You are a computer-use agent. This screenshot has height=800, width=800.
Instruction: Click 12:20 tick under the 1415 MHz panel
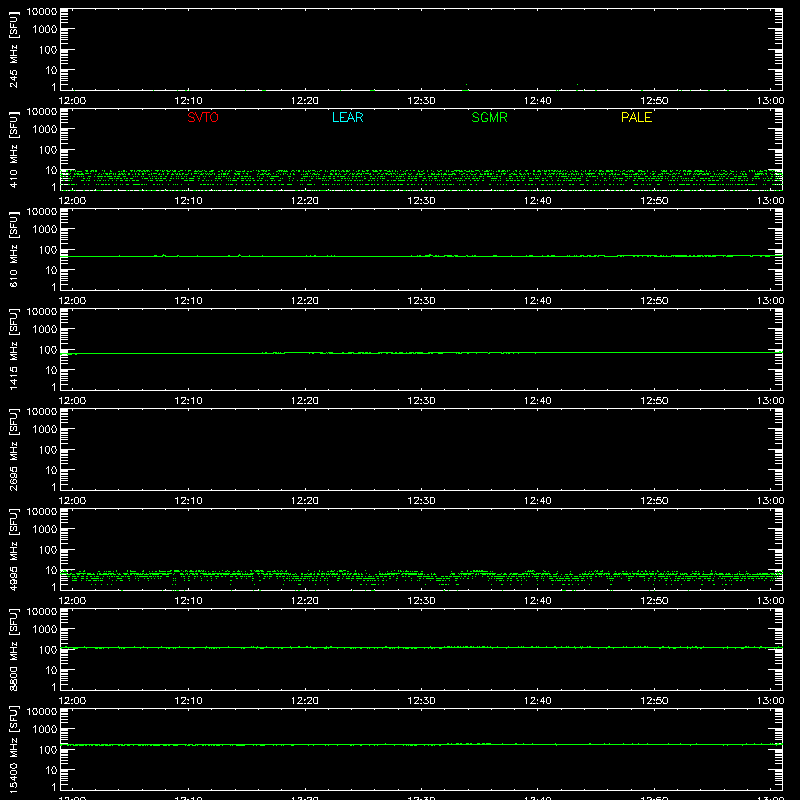pyautogui.click(x=305, y=401)
